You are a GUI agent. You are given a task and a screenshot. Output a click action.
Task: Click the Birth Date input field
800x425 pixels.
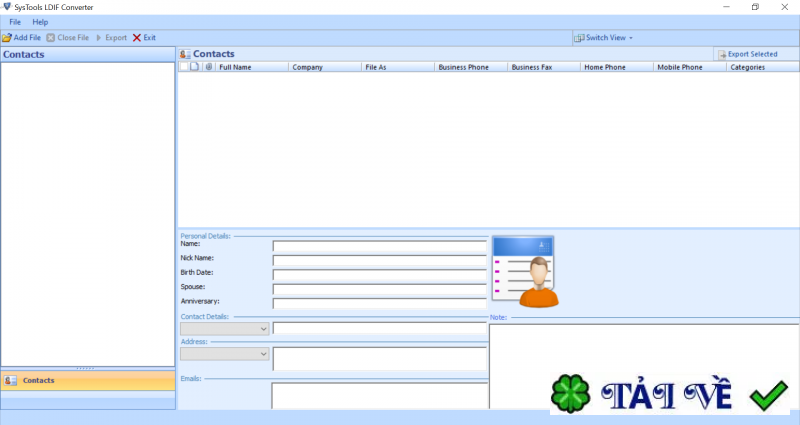click(380, 274)
